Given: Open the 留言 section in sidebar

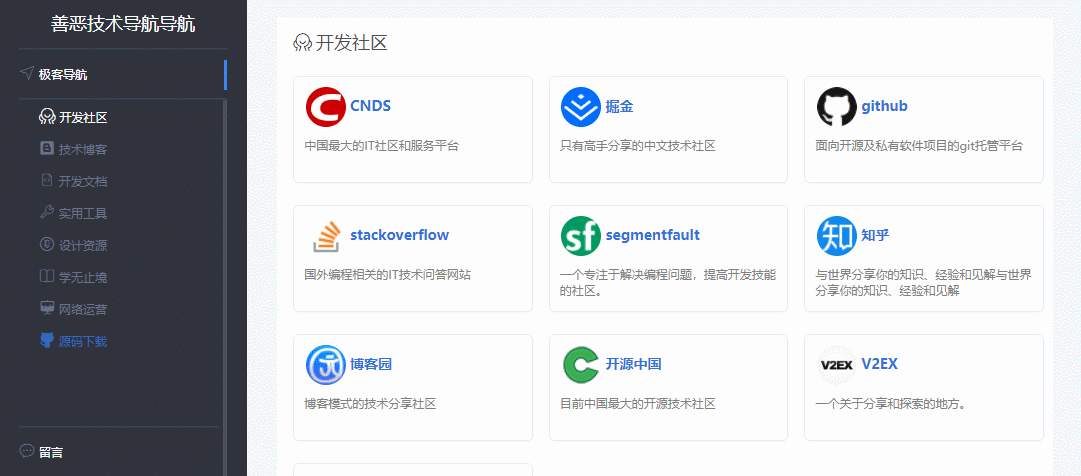Looking at the screenshot, I should (x=51, y=452).
